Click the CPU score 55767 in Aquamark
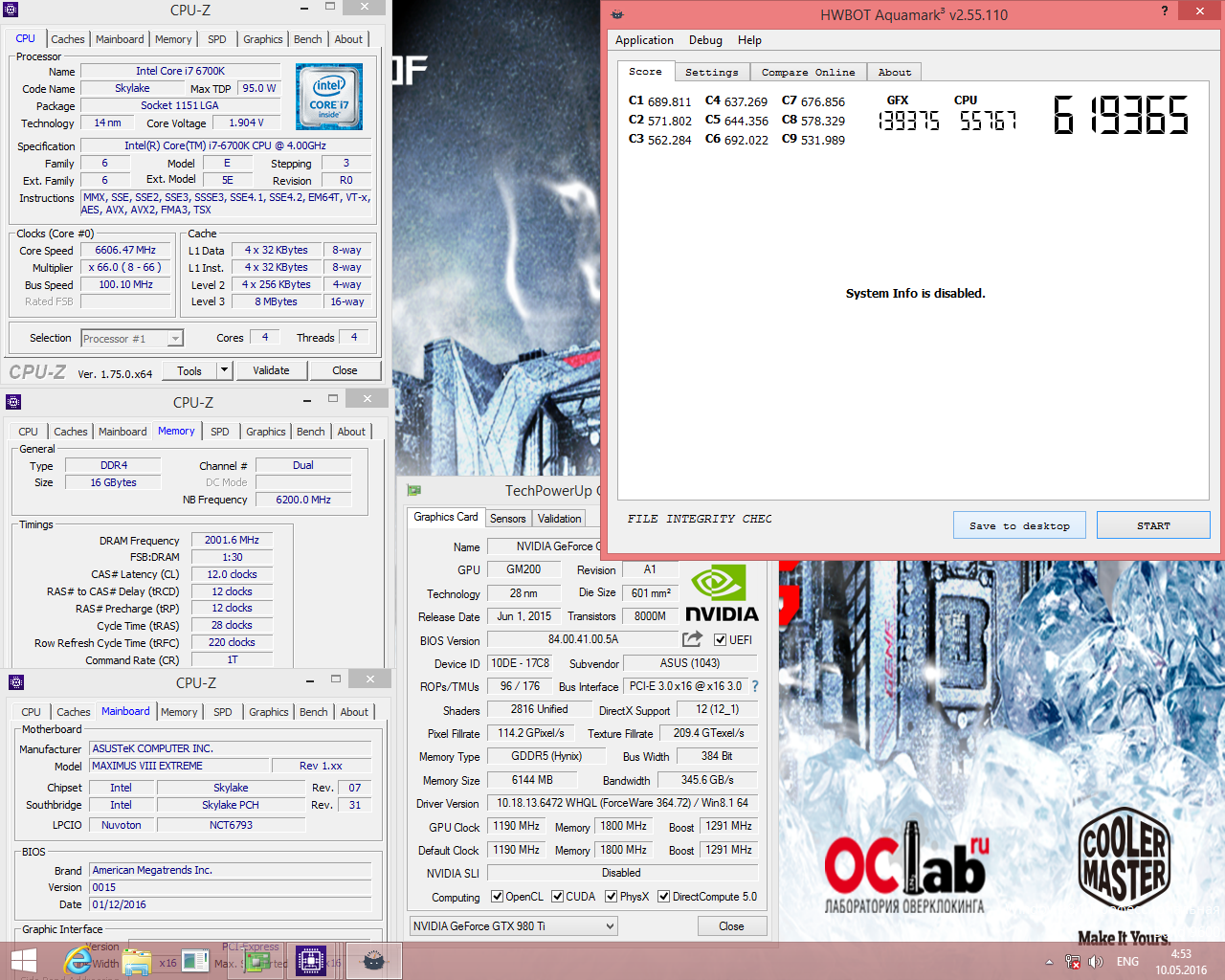This screenshot has height=980, width=1225. (x=988, y=121)
